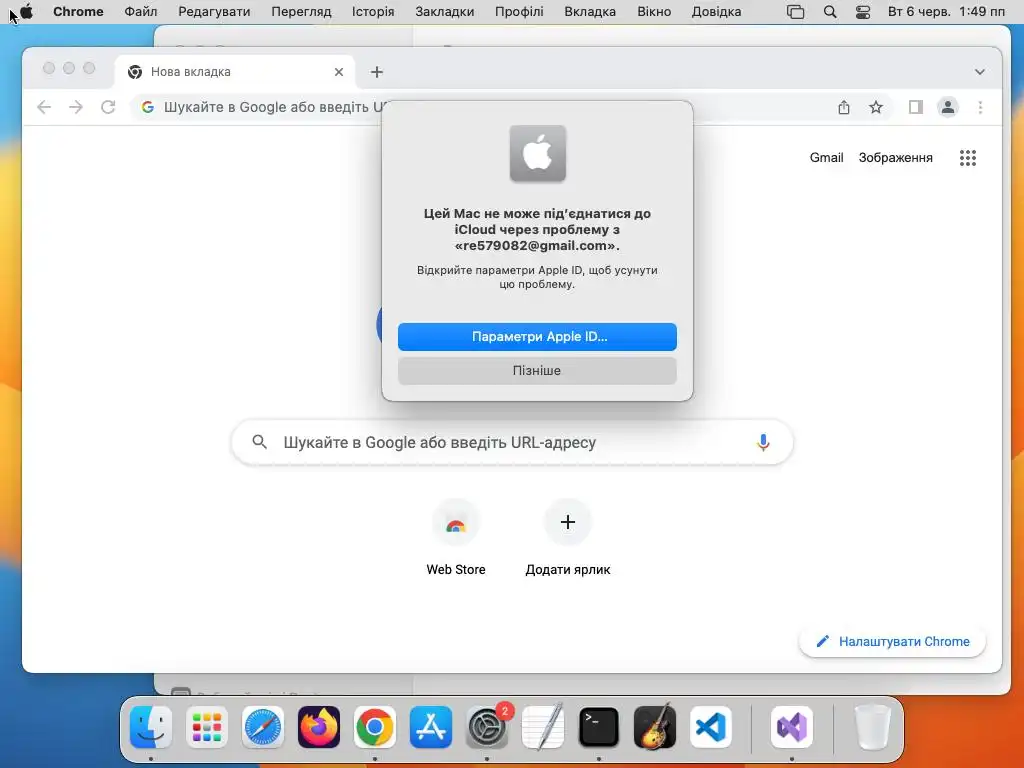Go forward with the forward arrow
The image size is (1024, 768).
coord(76,107)
